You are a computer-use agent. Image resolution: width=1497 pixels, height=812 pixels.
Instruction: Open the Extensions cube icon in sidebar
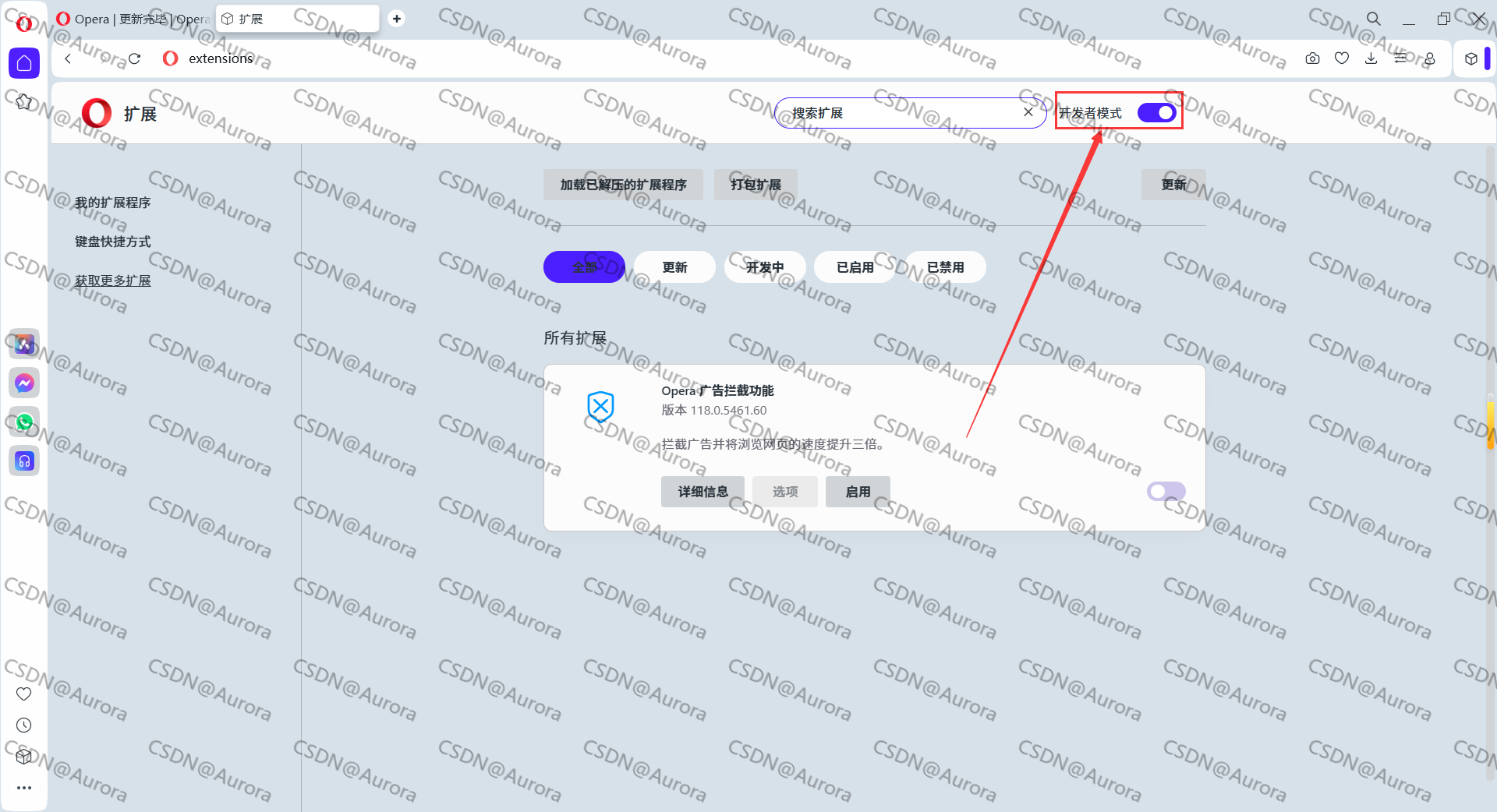[x=24, y=756]
